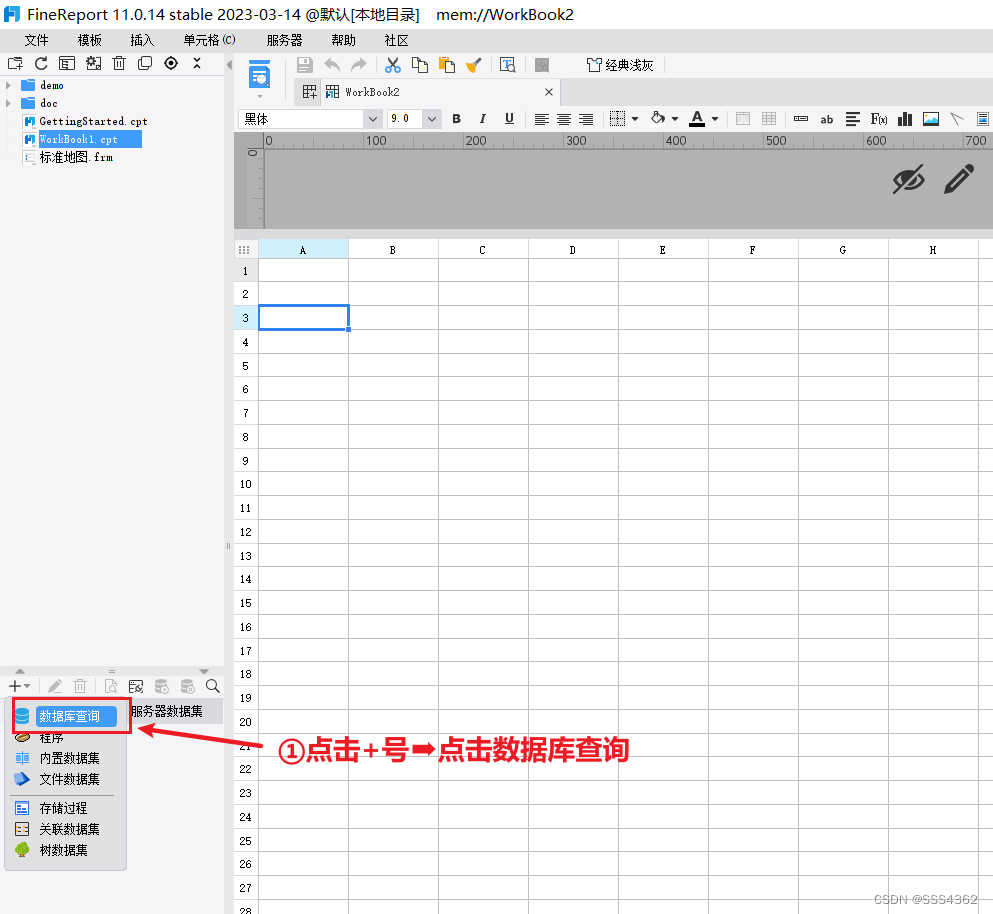Insert a chart using the bar chart icon
The width and height of the screenshot is (993, 914).
[905, 119]
